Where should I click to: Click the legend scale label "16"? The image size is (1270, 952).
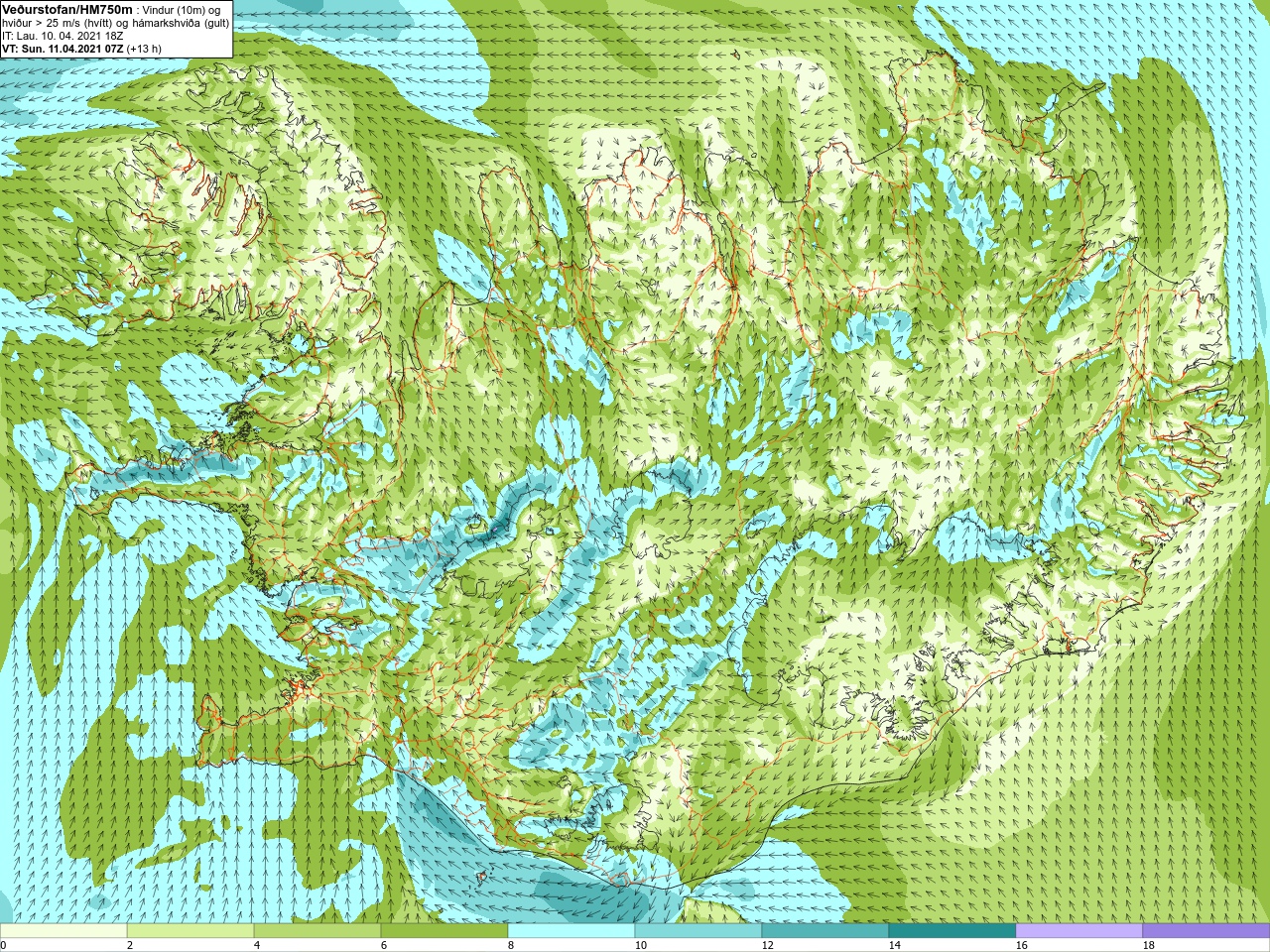[x=1022, y=945]
